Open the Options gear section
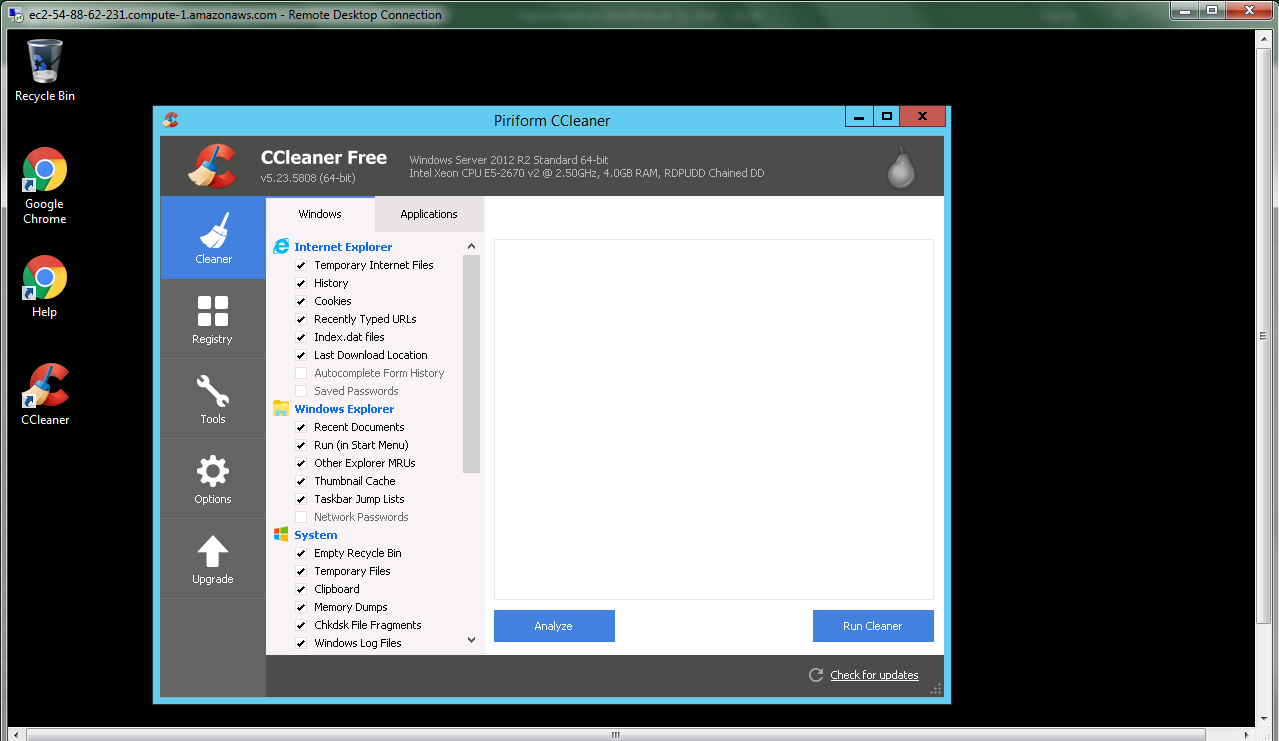 [x=213, y=479]
